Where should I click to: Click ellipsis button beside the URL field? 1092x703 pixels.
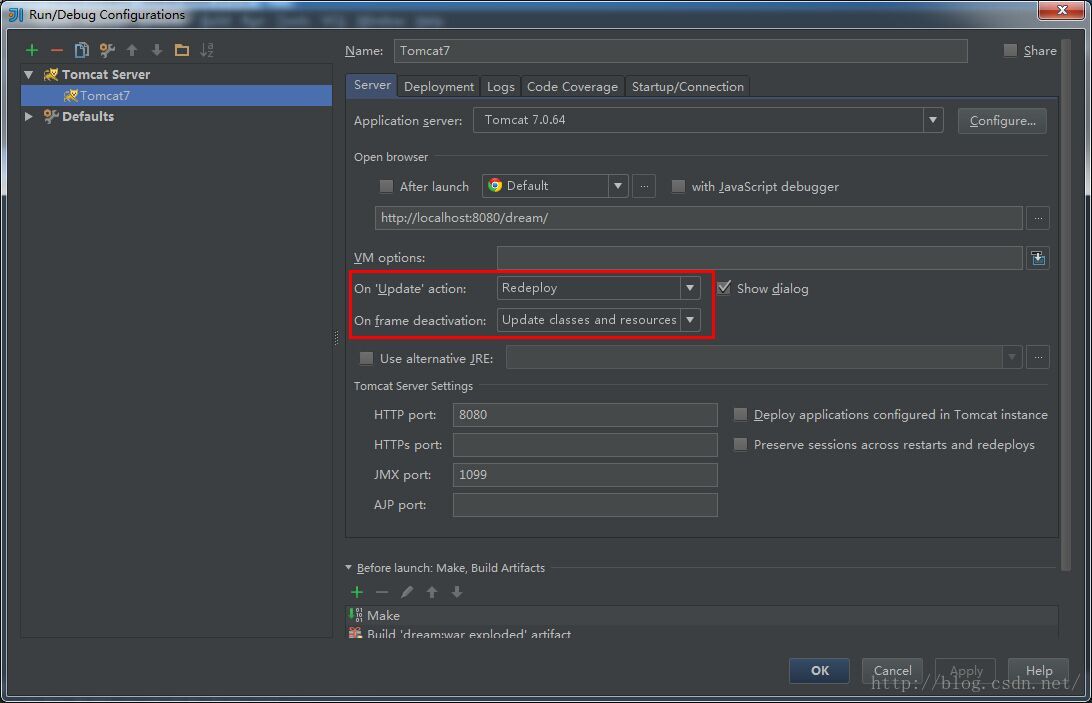(x=1038, y=218)
